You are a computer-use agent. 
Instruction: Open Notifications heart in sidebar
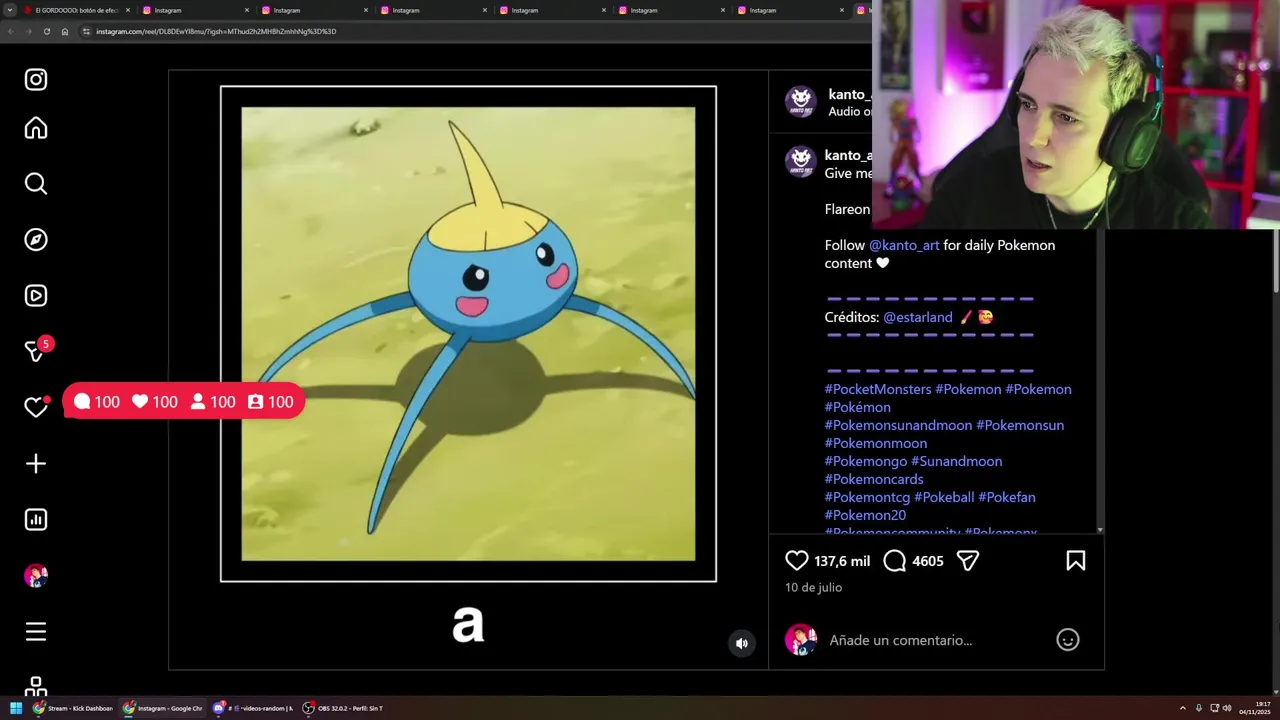(x=36, y=407)
